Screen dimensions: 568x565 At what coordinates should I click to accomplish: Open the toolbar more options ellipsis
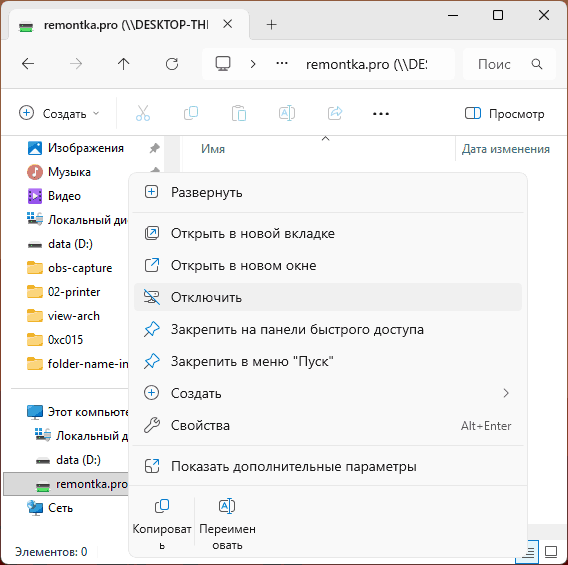tap(381, 114)
